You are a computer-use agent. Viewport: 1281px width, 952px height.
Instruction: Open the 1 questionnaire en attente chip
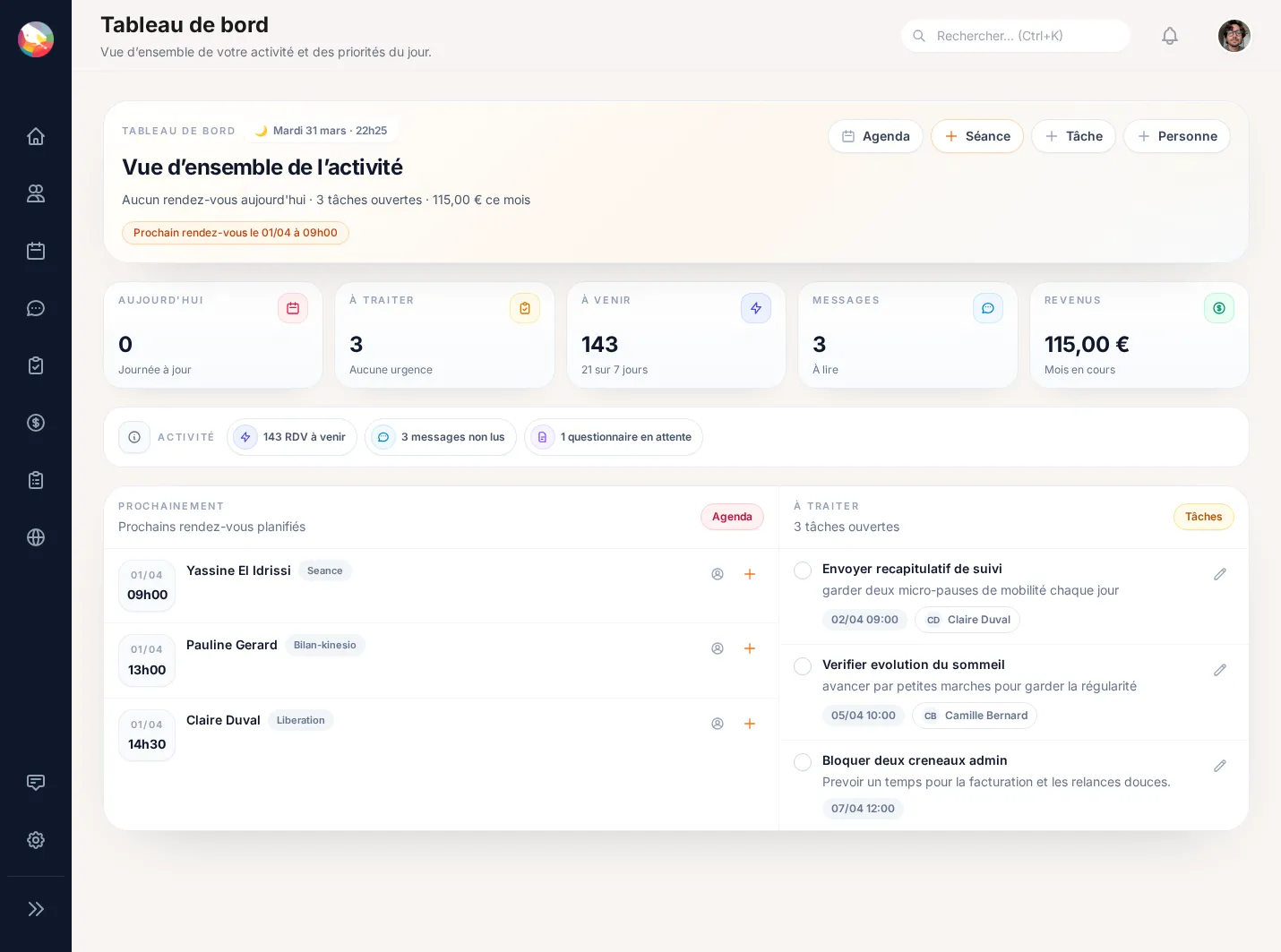[614, 437]
